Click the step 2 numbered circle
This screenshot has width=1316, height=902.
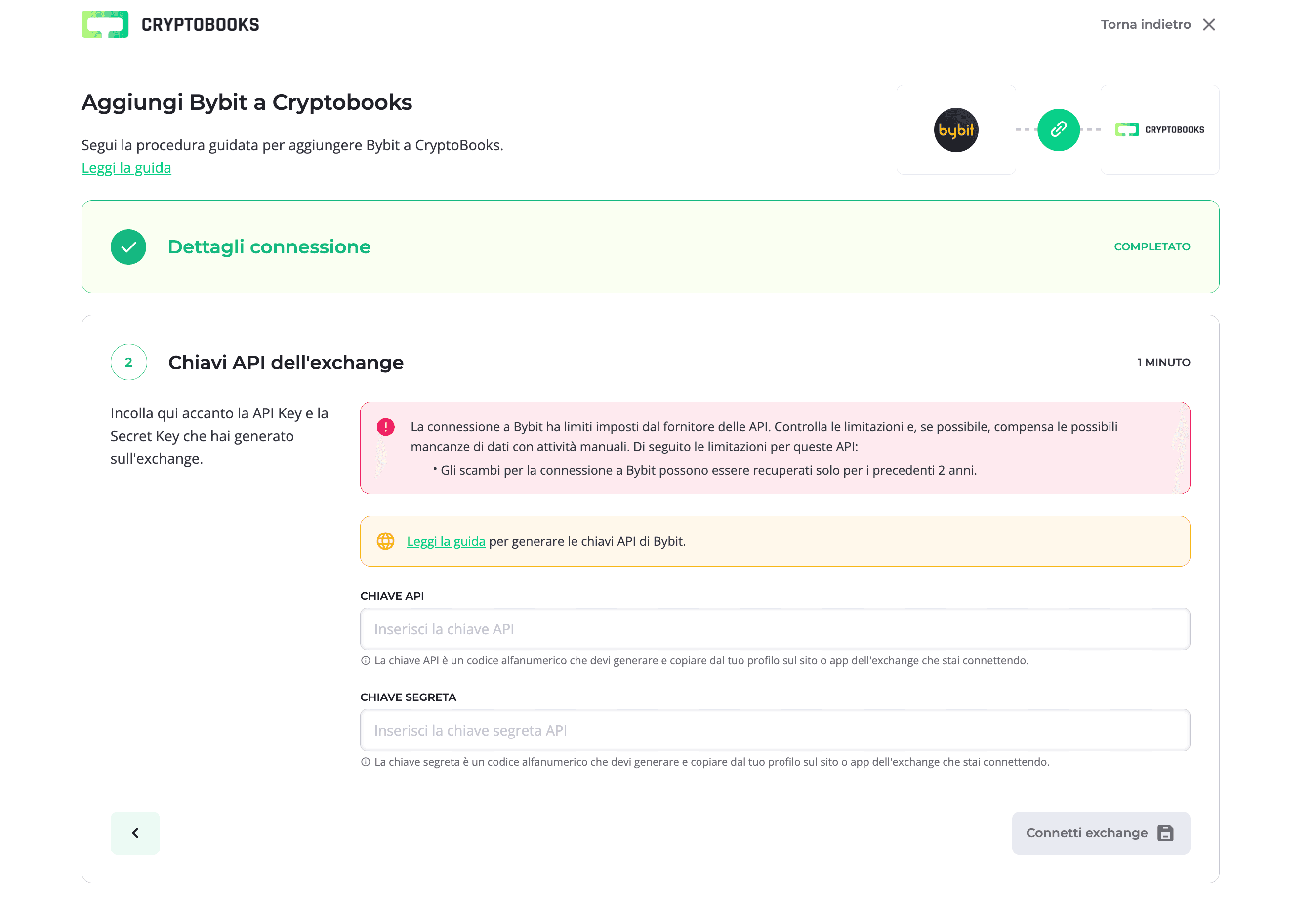[128, 363]
